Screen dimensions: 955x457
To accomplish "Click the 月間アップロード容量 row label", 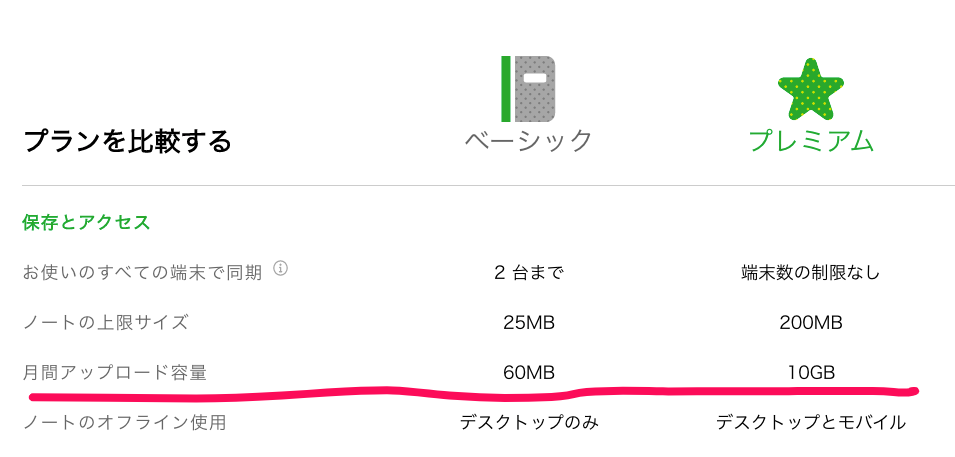I will tap(115, 372).
